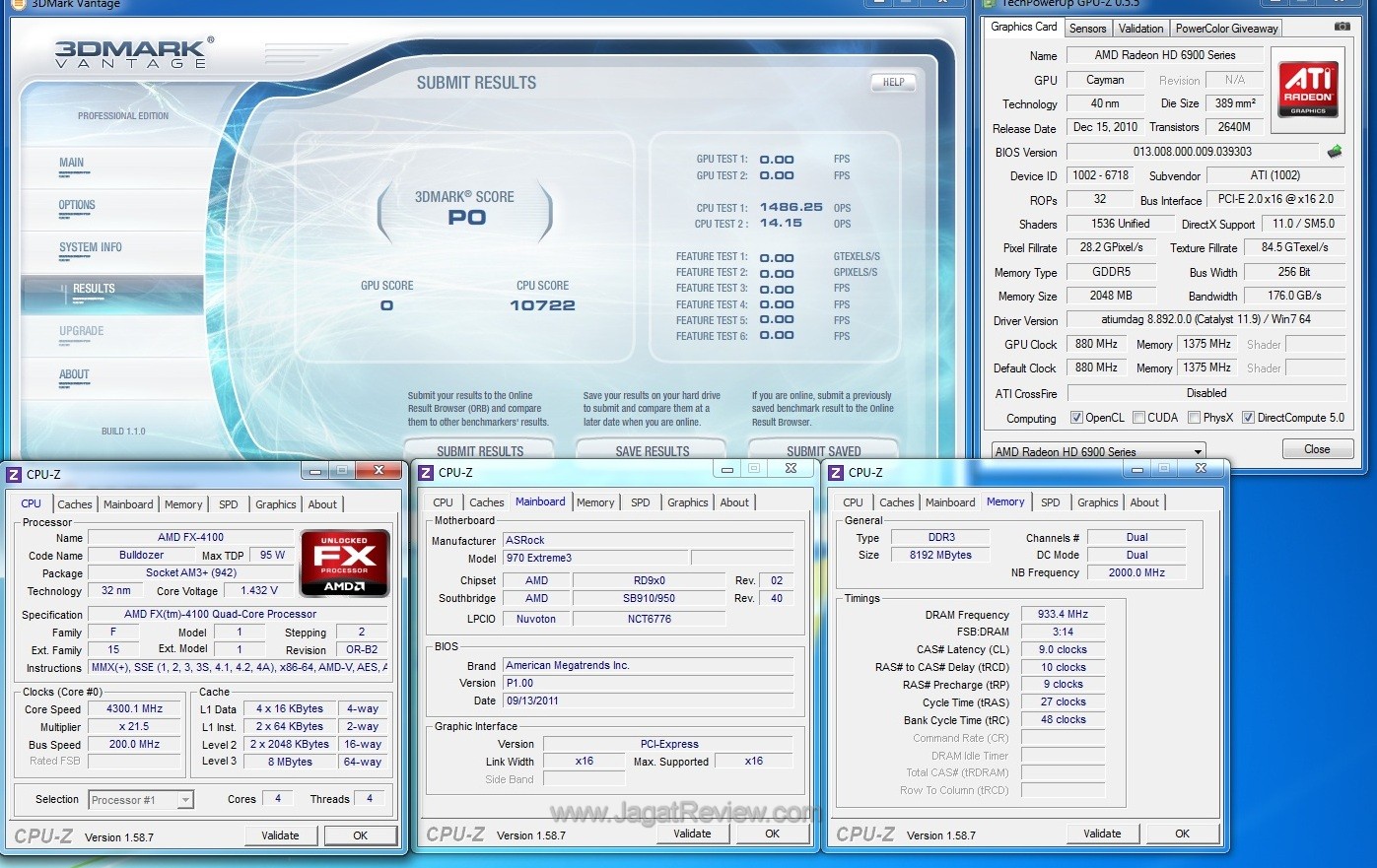
Task: Click the ATI Radeon logo
Action: click(x=1308, y=89)
